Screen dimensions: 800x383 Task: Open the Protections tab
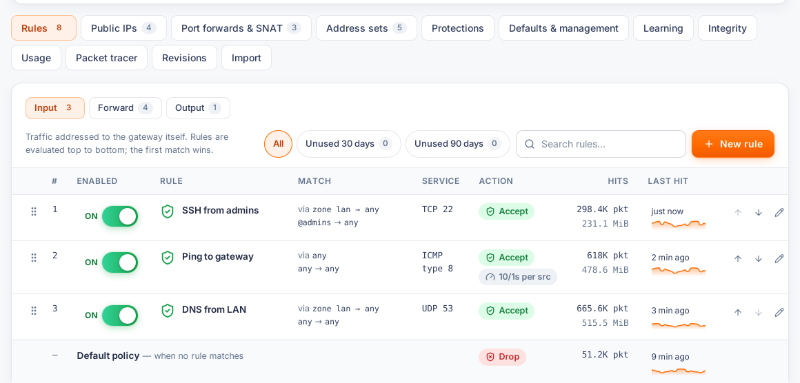coord(458,28)
